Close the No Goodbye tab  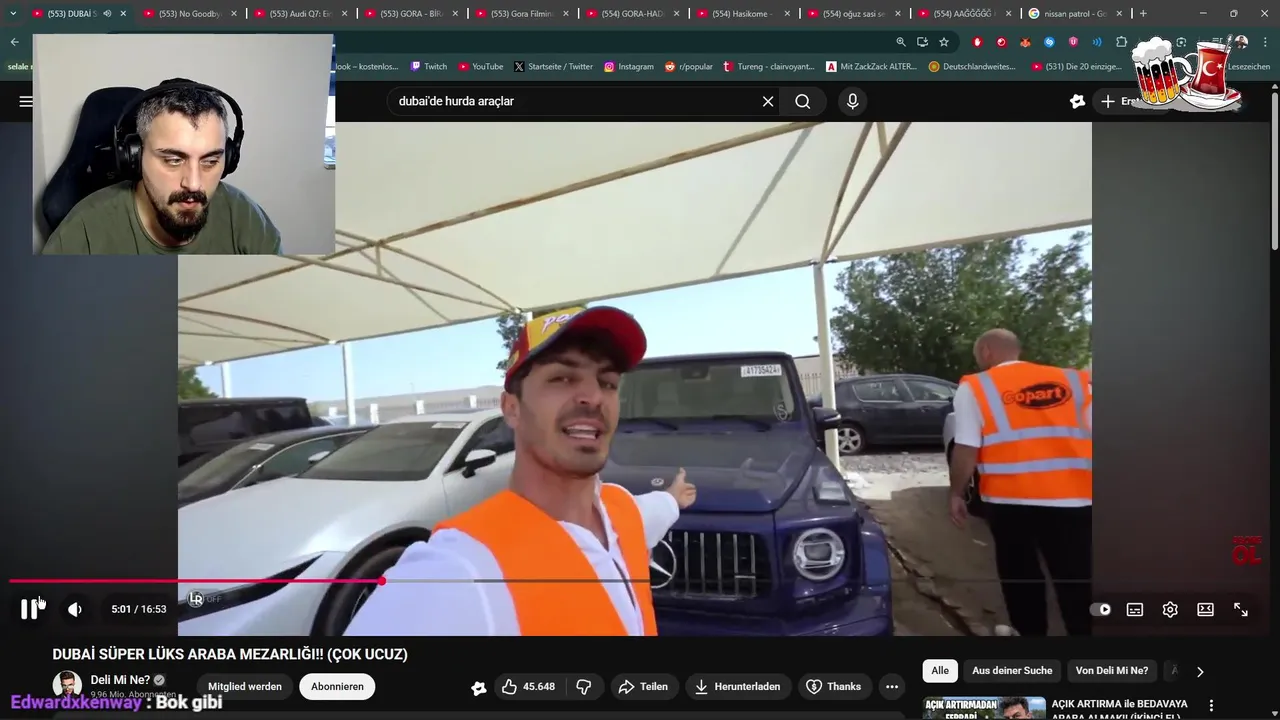click(x=233, y=13)
